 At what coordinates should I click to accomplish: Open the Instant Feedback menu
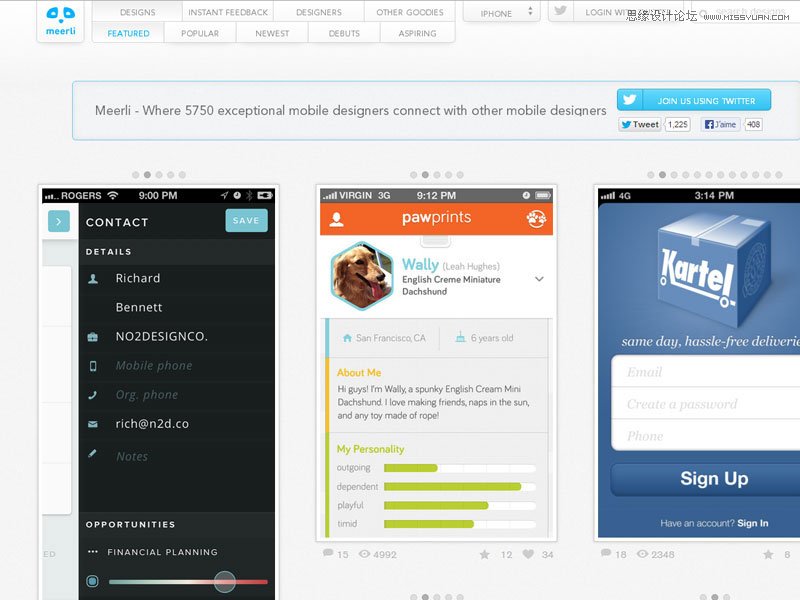tap(228, 12)
